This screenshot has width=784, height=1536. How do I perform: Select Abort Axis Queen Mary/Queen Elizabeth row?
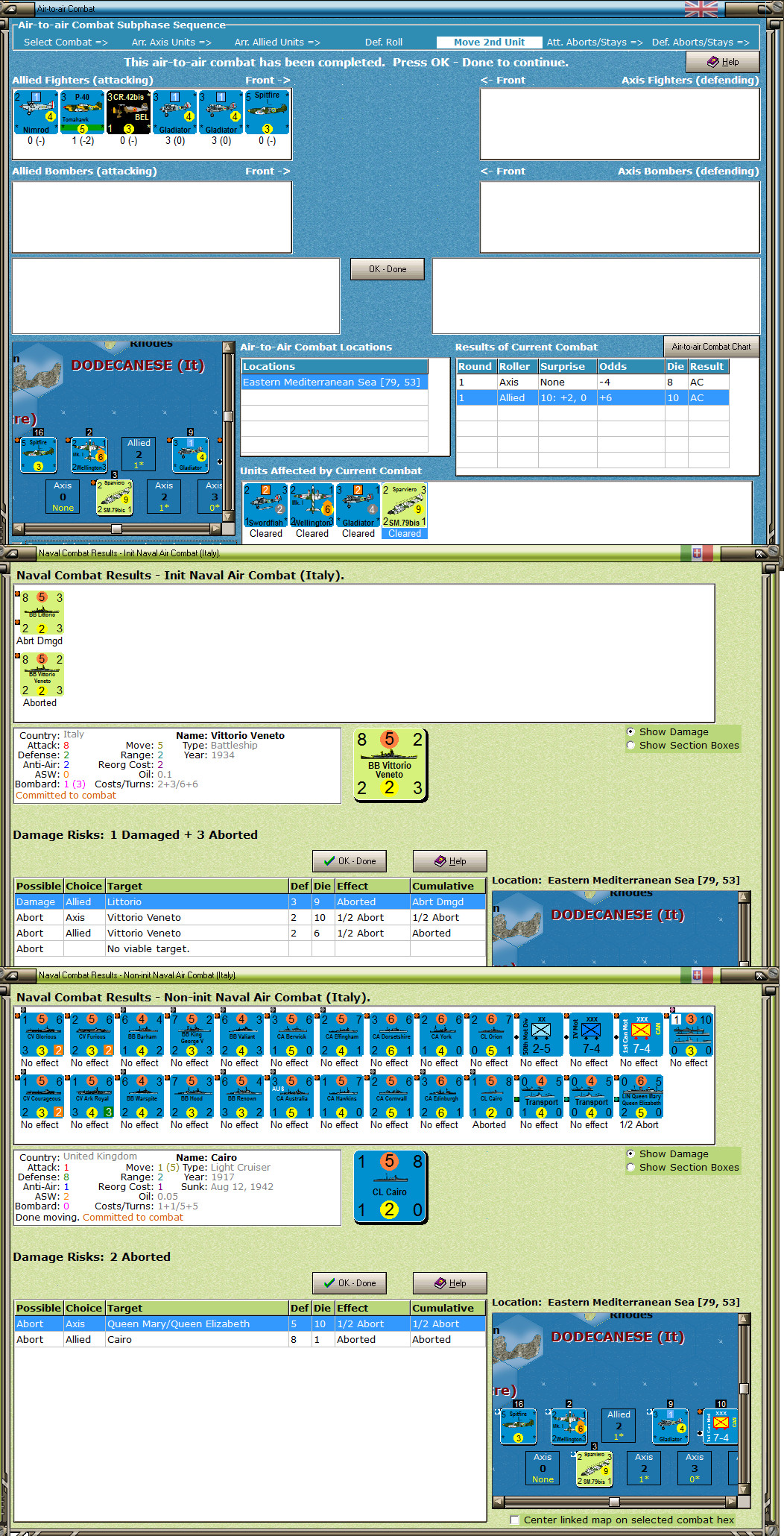[x=250, y=1324]
